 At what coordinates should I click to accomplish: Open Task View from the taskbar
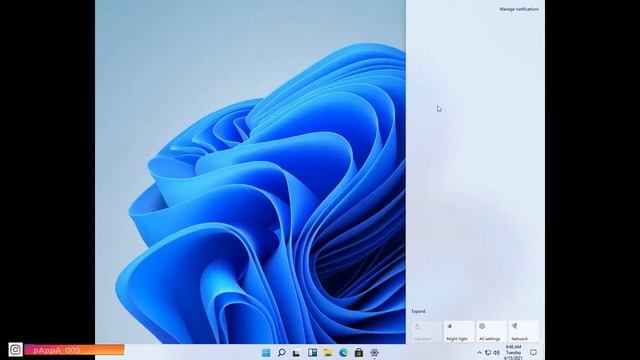[297, 353]
